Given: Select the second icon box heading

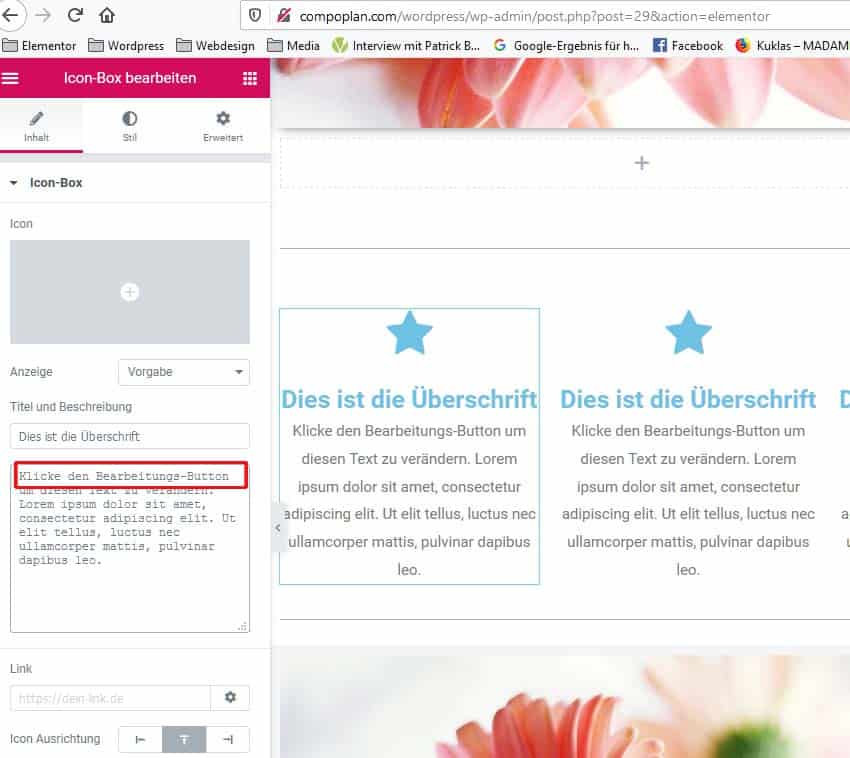Looking at the screenshot, I should (688, 400).
